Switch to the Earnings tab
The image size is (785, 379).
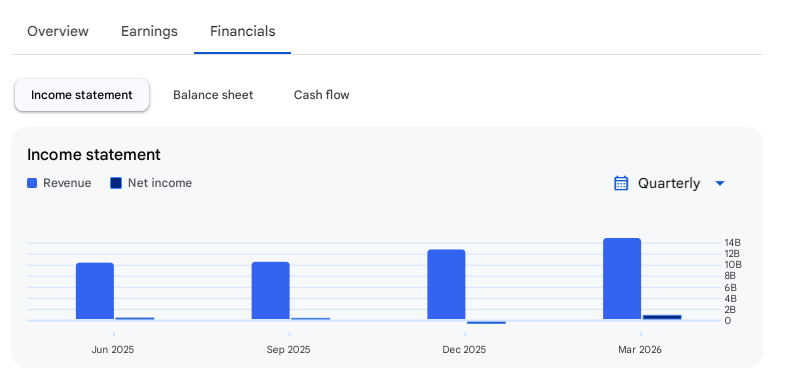(149, 31)
